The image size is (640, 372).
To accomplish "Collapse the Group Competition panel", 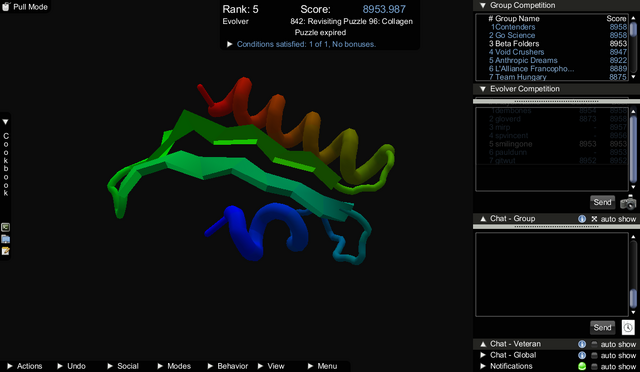I will click(x=483, y=5).
